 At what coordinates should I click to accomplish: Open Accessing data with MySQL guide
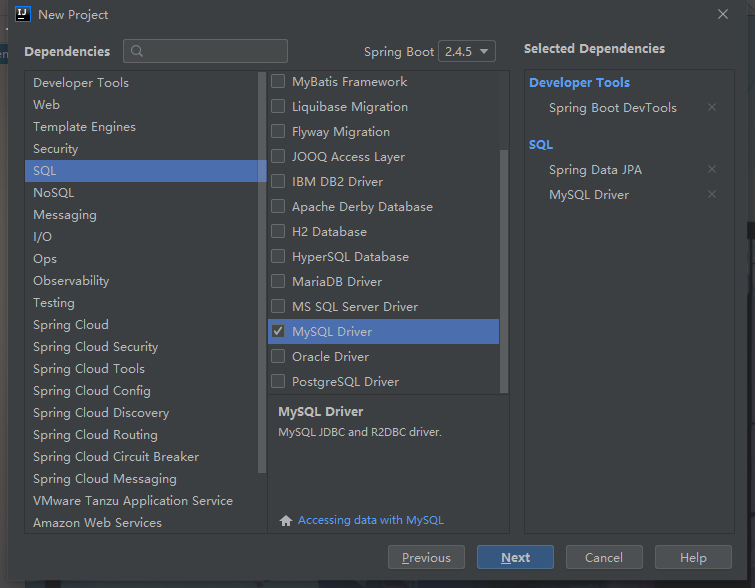371,520
